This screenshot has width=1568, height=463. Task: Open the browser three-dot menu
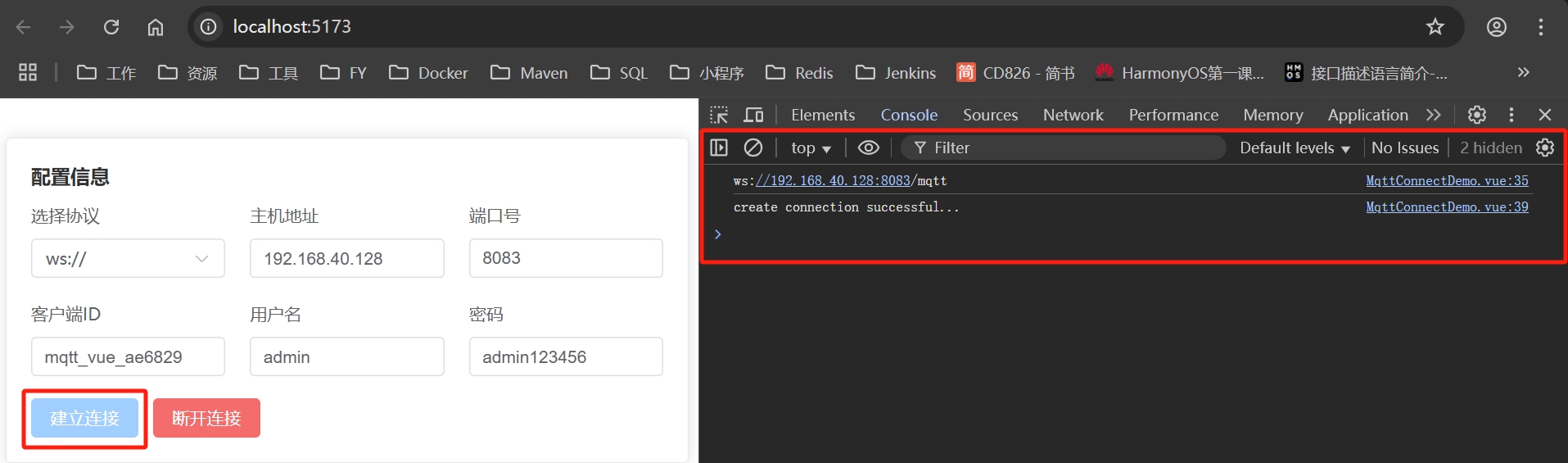[1541, 27]
